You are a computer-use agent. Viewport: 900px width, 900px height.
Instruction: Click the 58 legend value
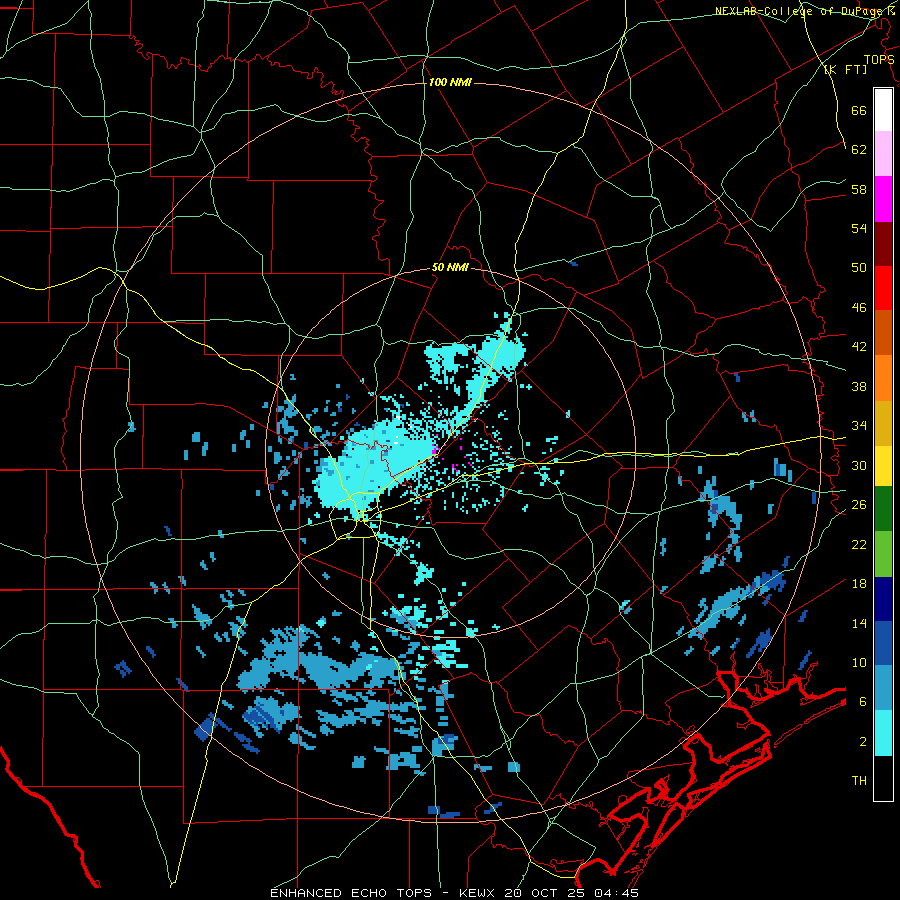[x=859, y=189]
